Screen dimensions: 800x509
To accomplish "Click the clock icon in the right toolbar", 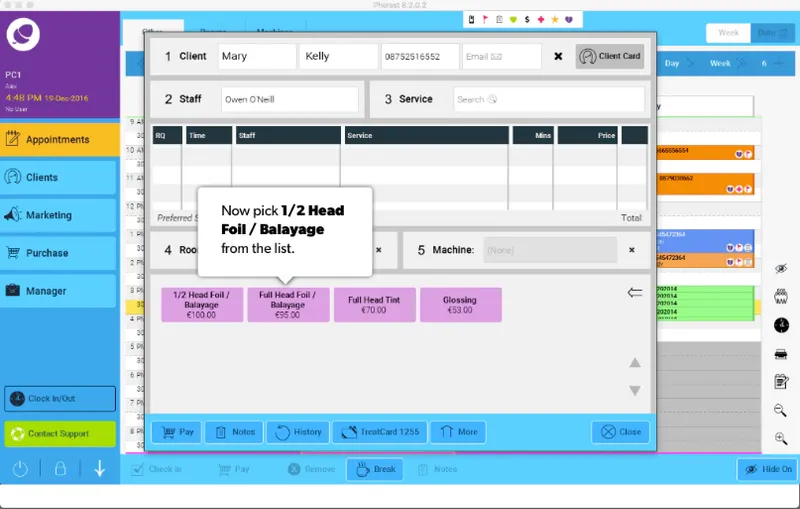I will pos(781,325).
